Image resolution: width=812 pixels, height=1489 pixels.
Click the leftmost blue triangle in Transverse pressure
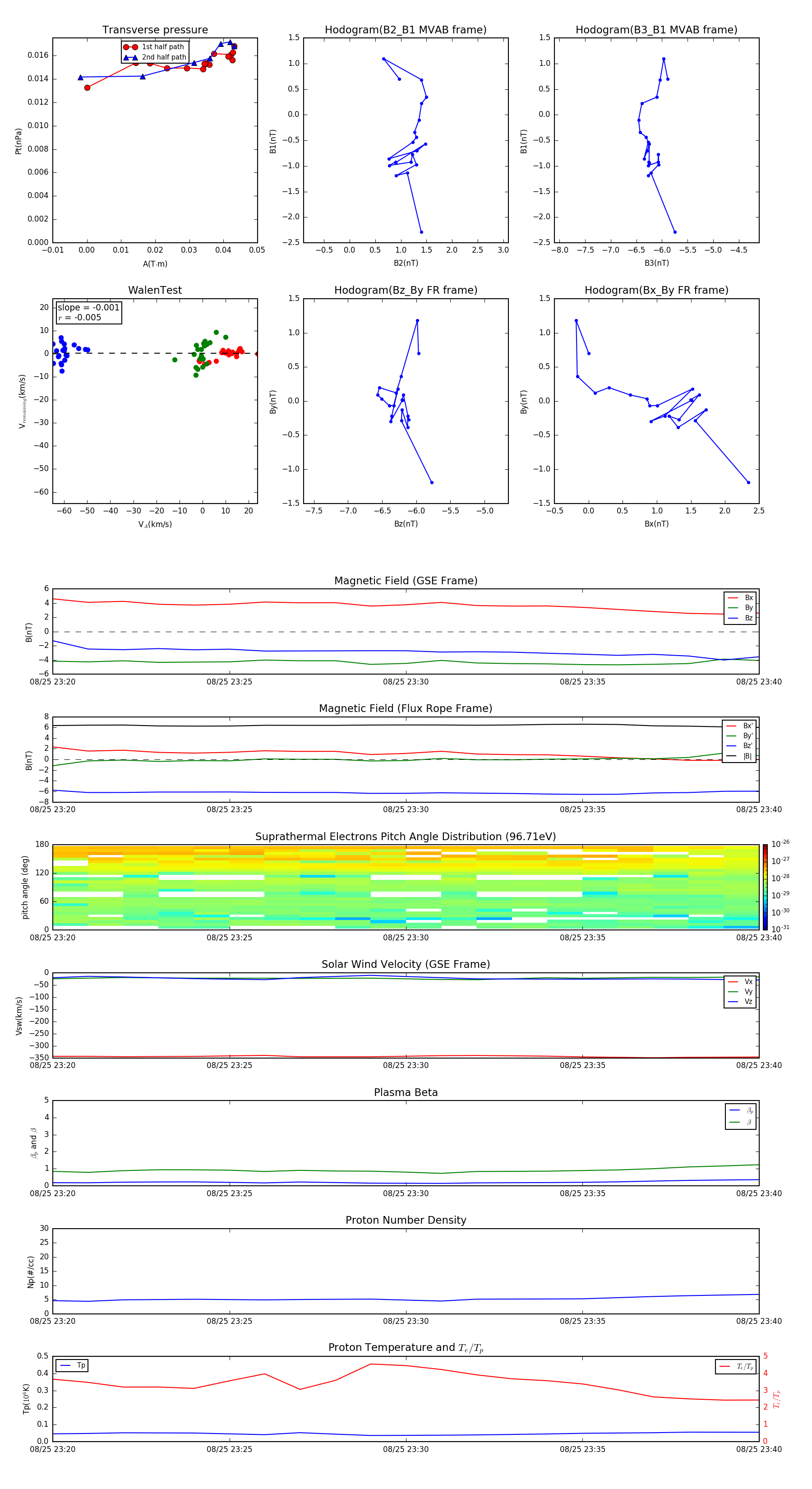tap(80, 77)
